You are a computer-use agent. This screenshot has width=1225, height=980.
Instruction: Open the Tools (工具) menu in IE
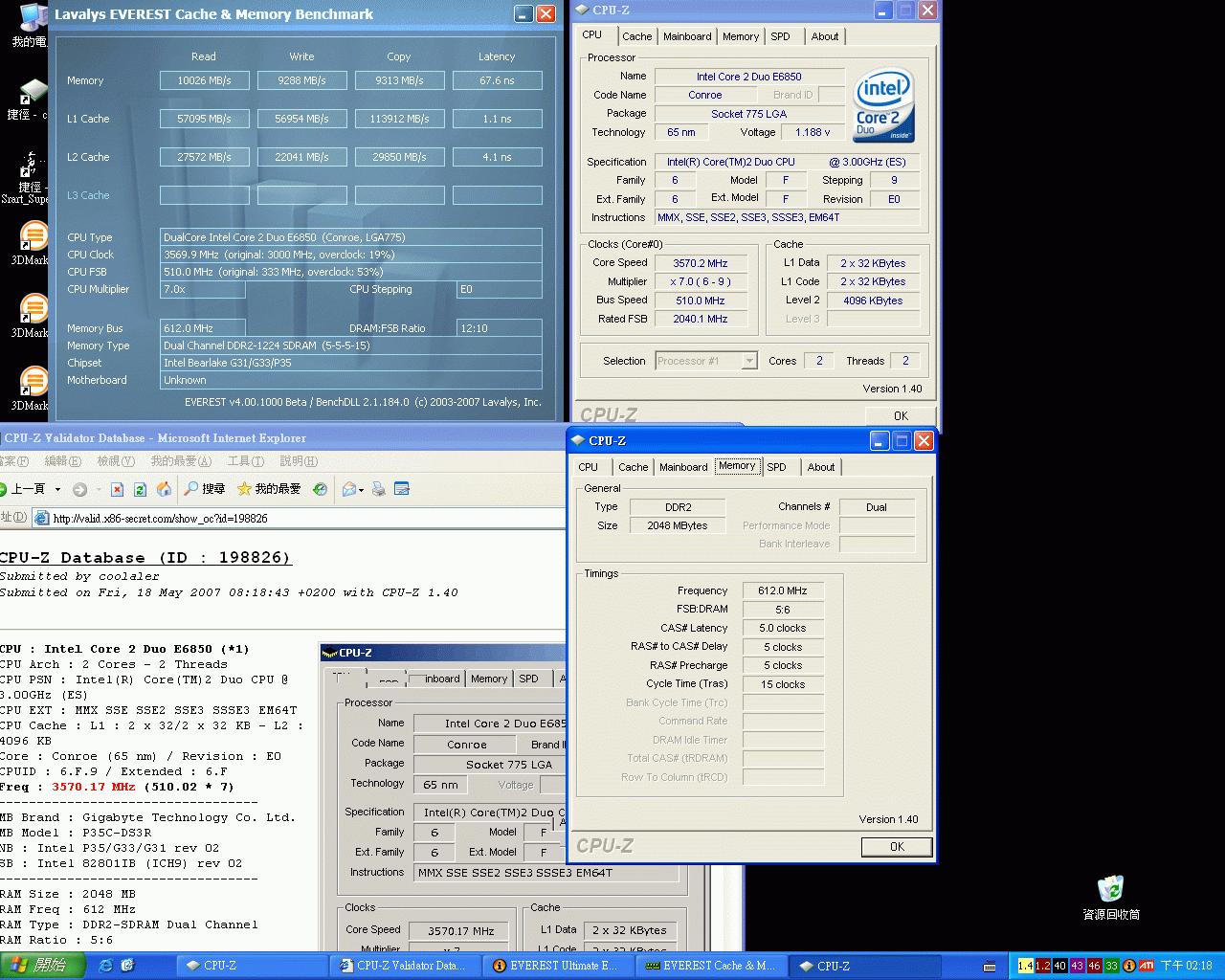click(x=246, y=461)
